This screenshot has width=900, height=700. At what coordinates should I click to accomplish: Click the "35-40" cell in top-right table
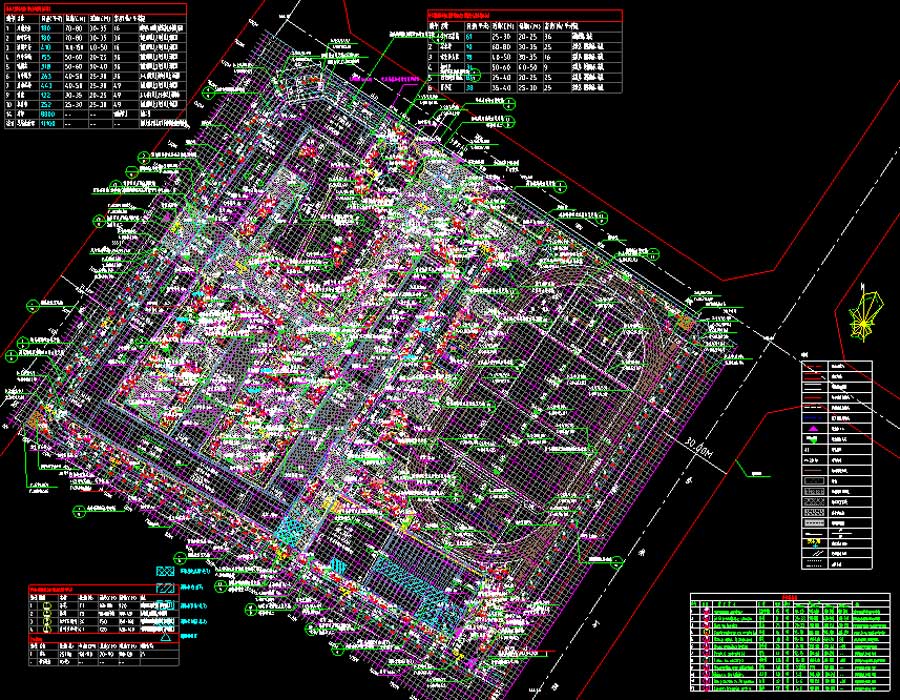click(501, 88)
